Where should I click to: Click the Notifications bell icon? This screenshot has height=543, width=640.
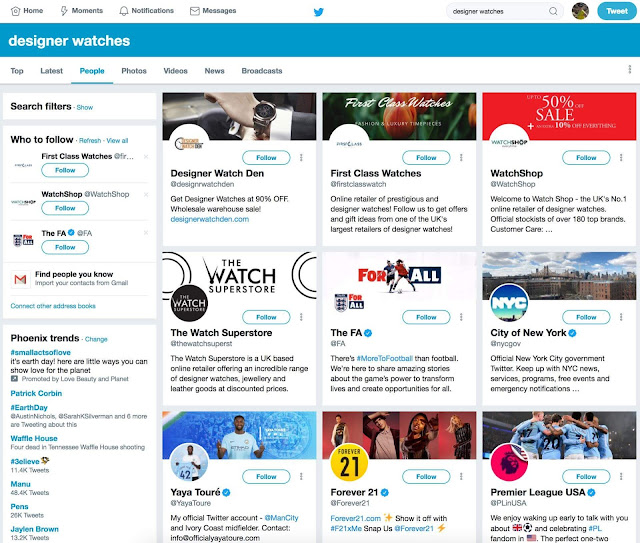[124, 11]
